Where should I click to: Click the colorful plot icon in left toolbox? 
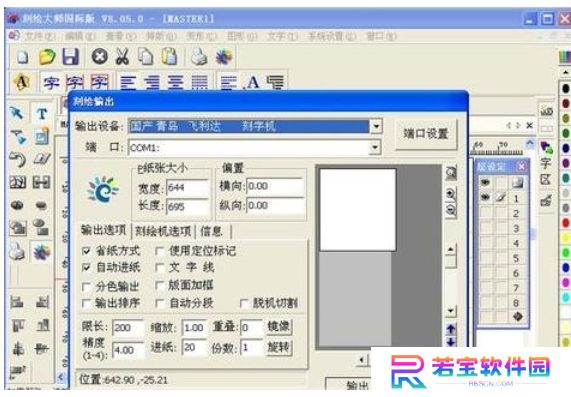pos(42,252)
